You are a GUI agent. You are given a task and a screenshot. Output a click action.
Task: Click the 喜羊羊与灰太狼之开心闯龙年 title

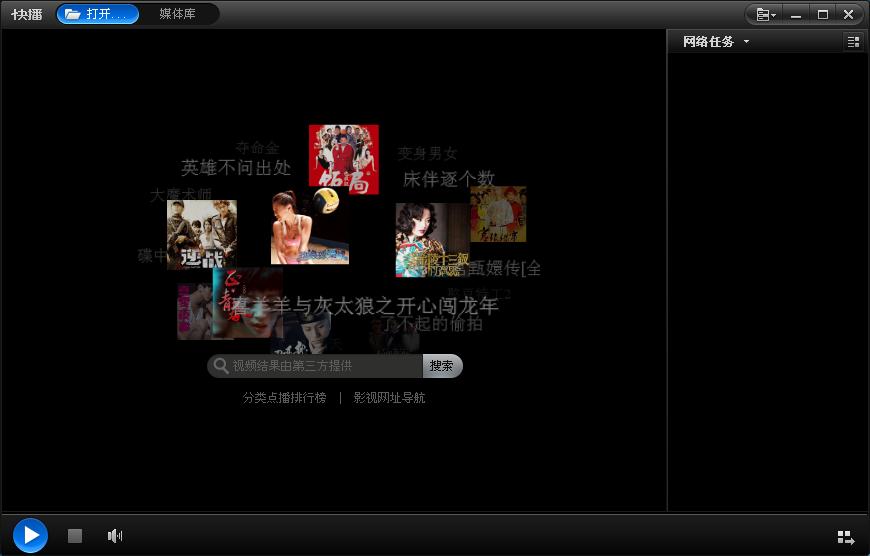coord(365,305)
